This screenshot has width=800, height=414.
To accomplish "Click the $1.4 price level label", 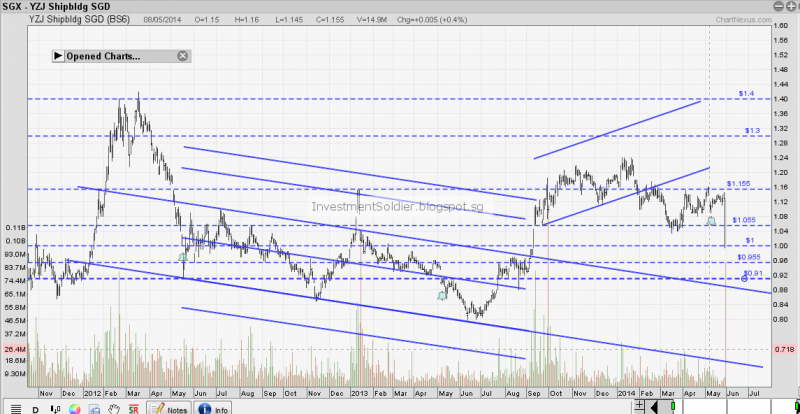I will tap(746, 93).
